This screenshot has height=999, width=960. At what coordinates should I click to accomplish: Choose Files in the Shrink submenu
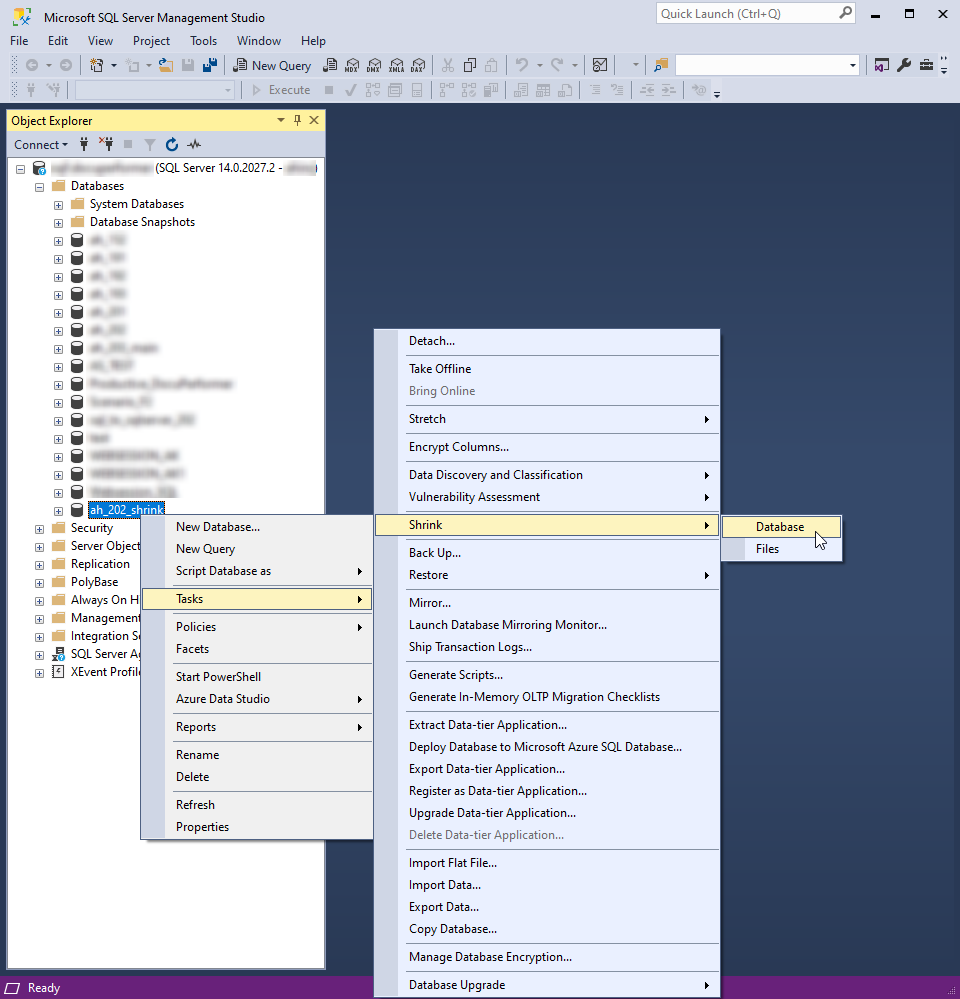coord(767,549)
